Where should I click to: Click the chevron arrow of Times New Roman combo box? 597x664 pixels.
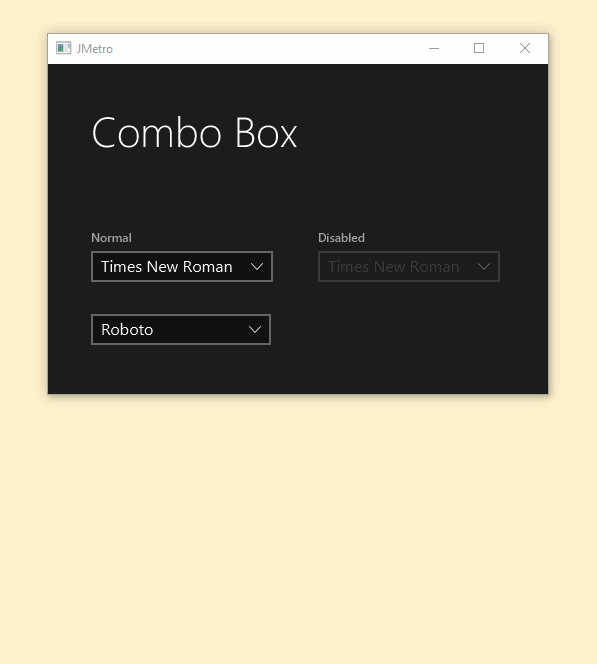point(257,266)
